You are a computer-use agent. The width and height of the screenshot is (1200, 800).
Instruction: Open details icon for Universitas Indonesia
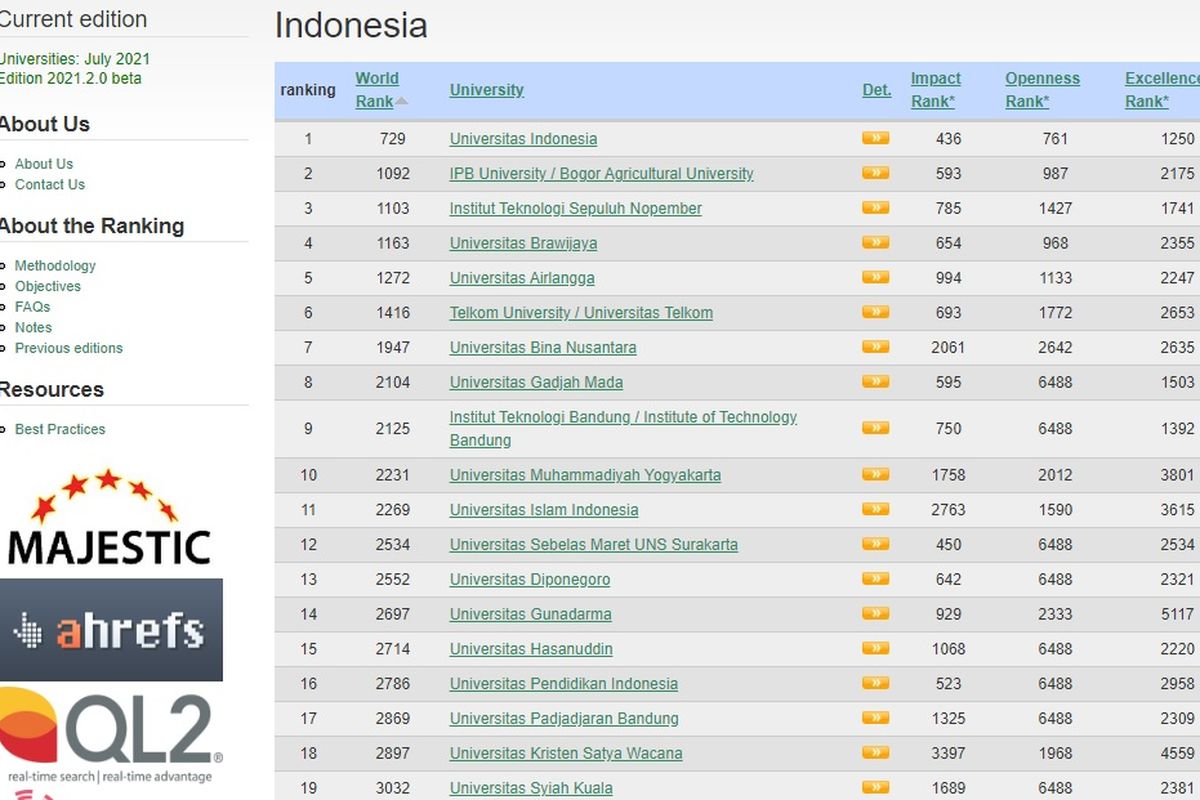[x=875, y=138]
